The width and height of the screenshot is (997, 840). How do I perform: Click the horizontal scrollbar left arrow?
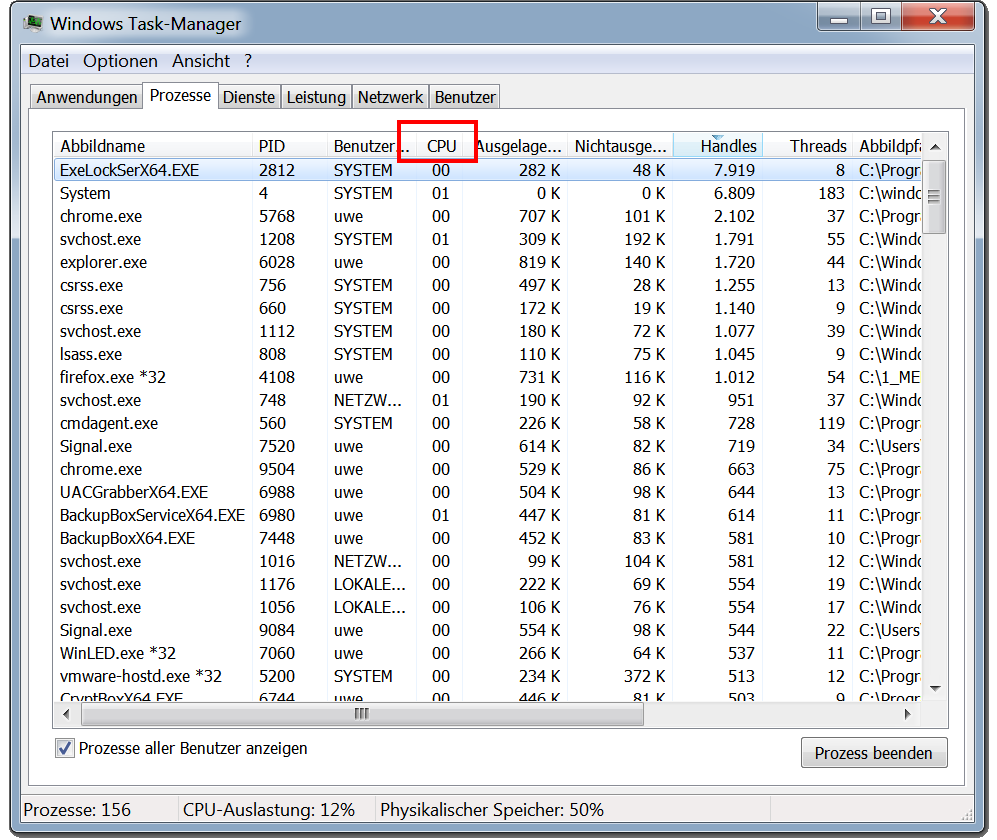(x=66, y=714)
